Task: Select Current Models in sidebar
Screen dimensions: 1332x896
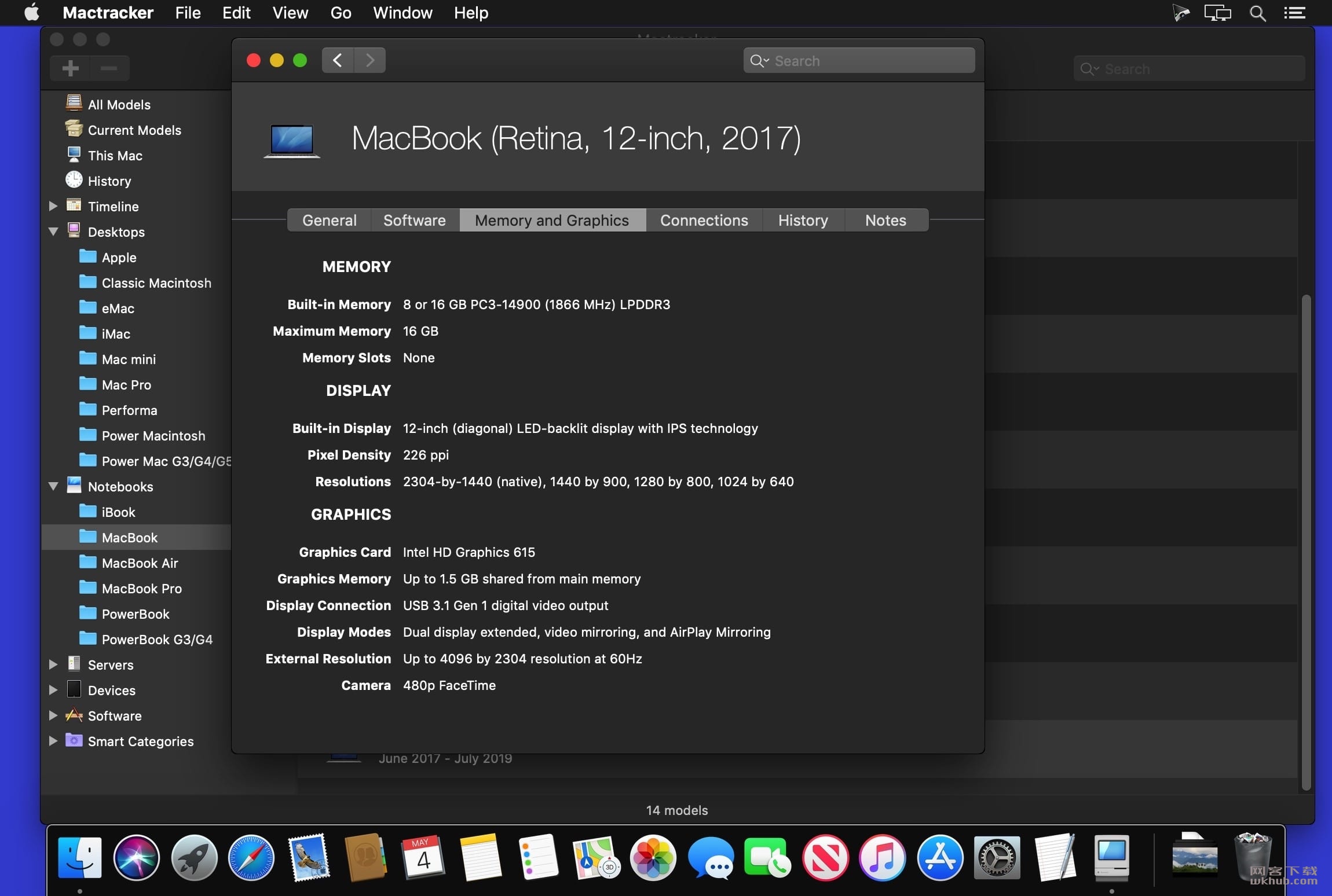Action: 134,130
